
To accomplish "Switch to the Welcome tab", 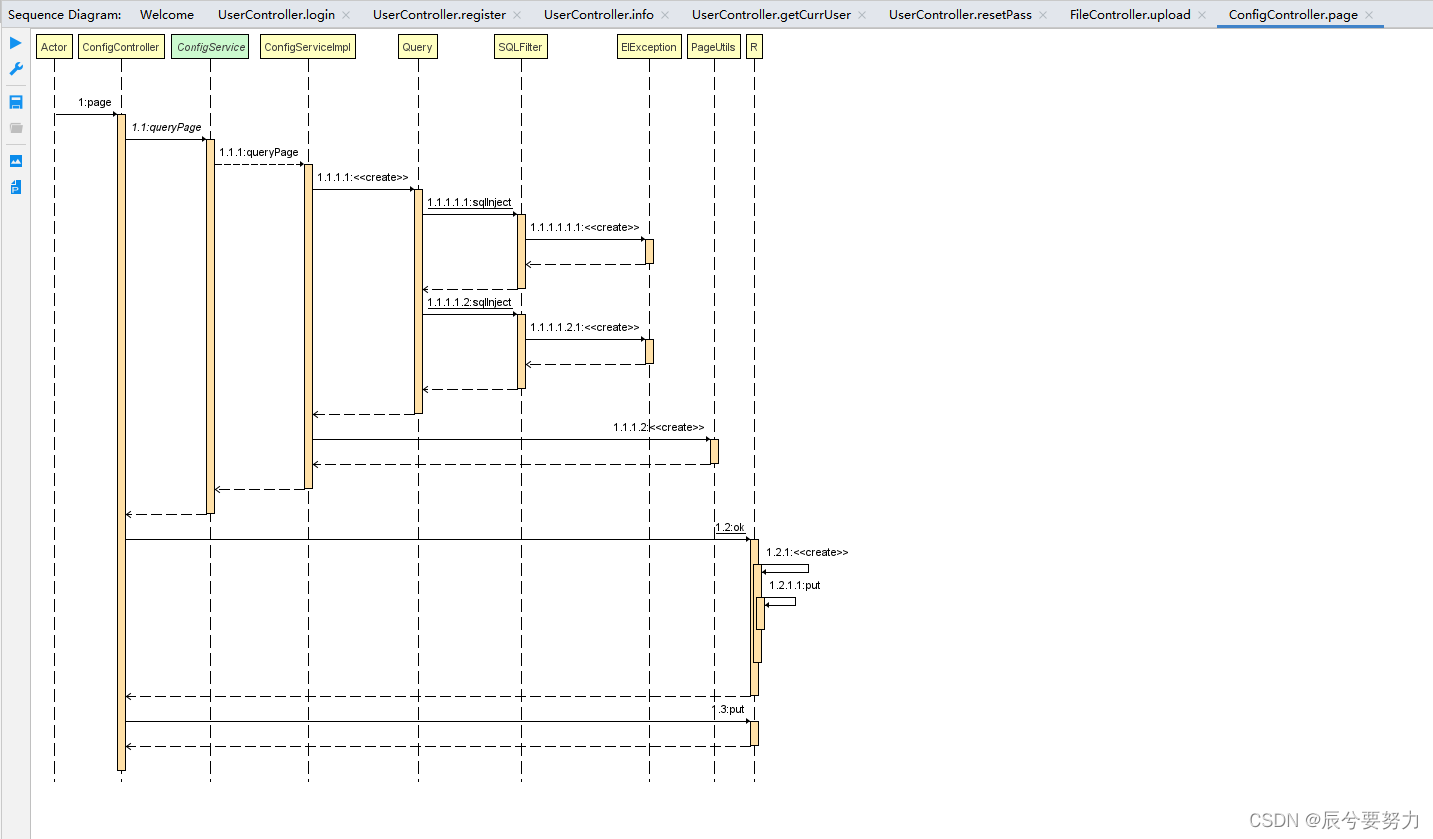I will coord(167,15).
